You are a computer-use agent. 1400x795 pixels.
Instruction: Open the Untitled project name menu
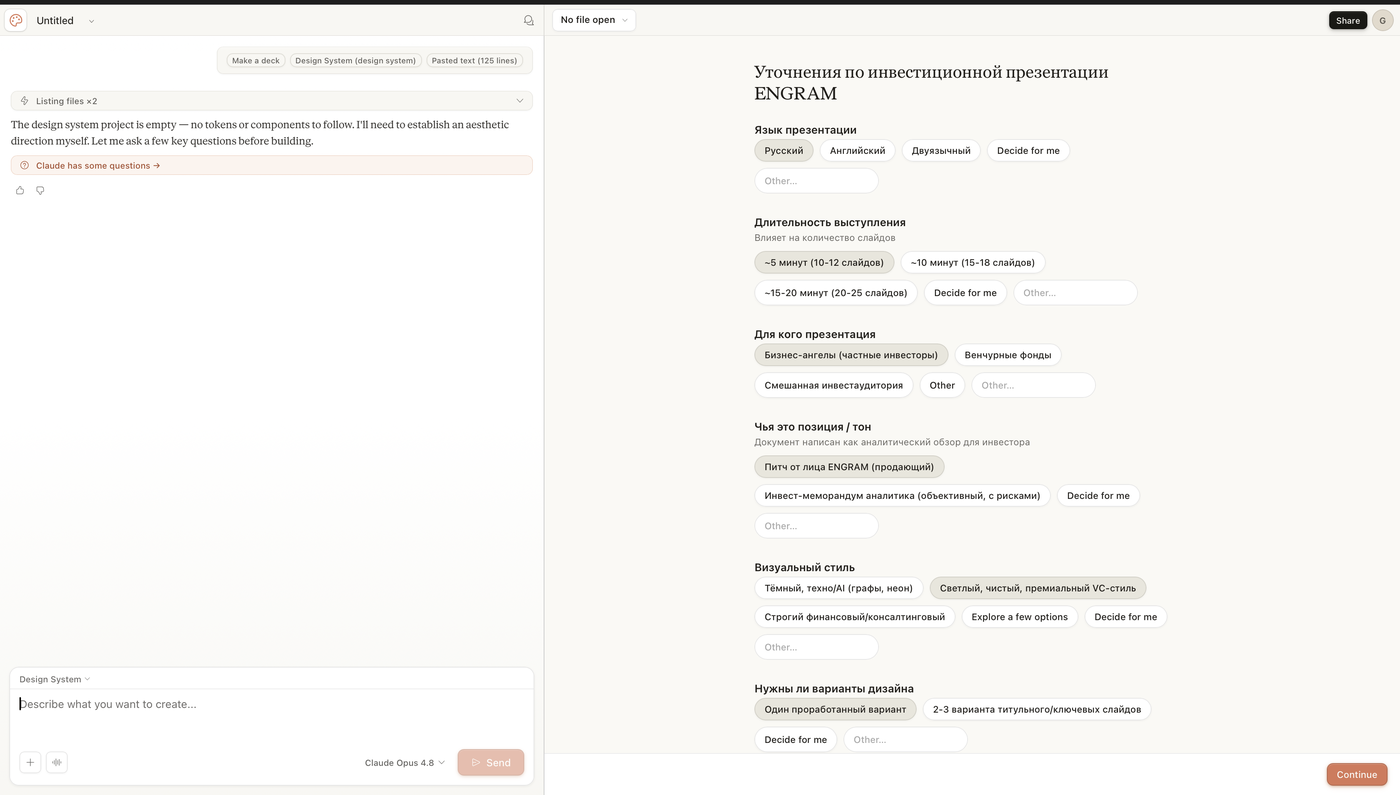coord(65,20)
